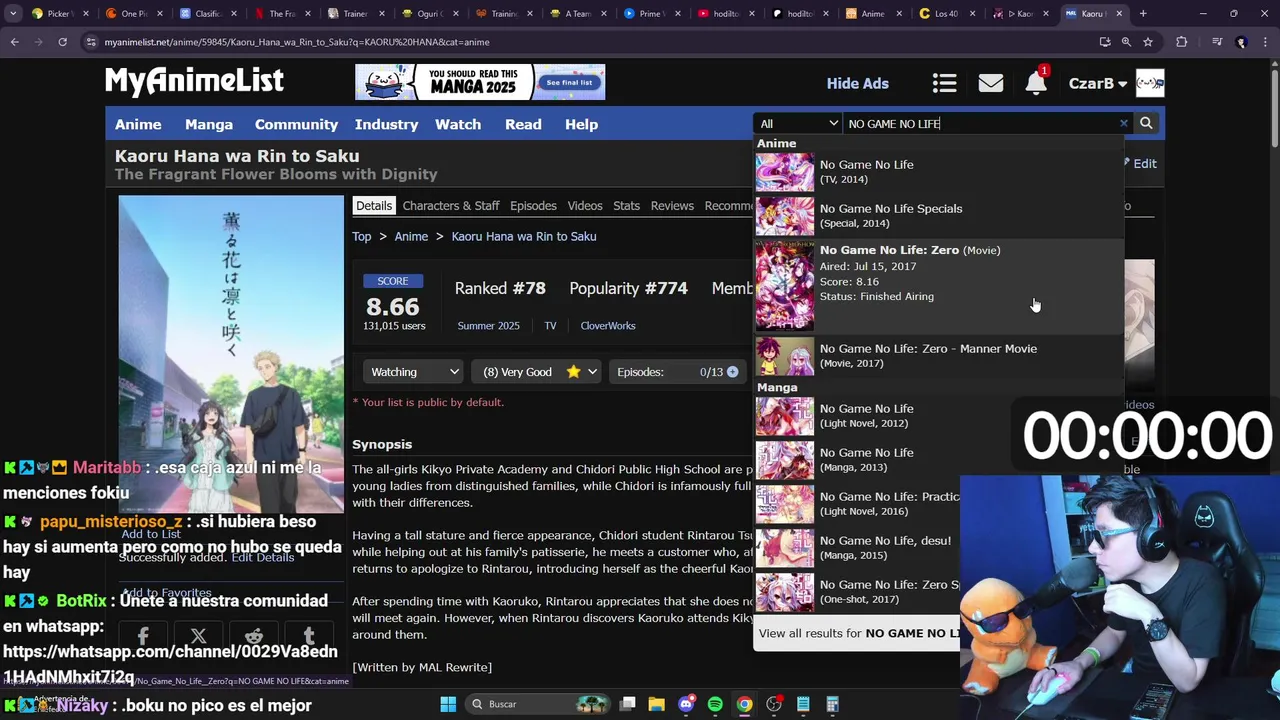Open the CloverWorks studio link

pyautogui.click(x=608, y=326)
